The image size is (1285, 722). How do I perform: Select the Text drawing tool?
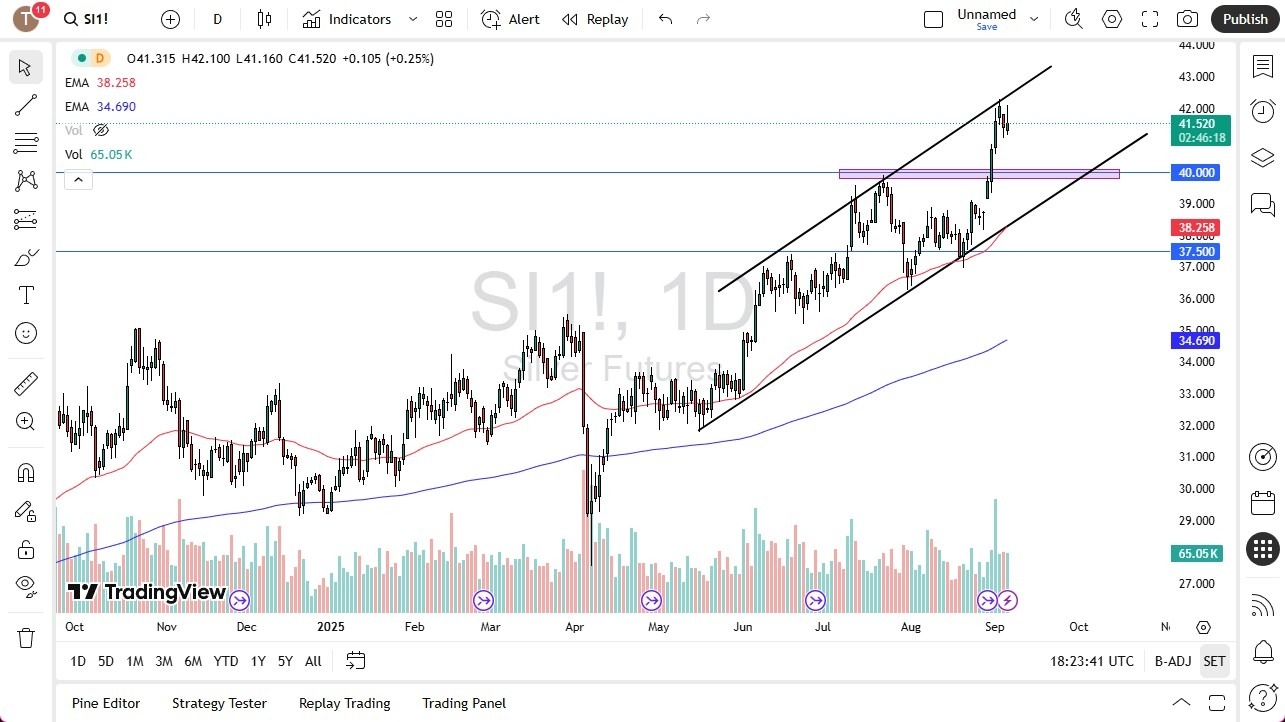(x=25, y=294)
